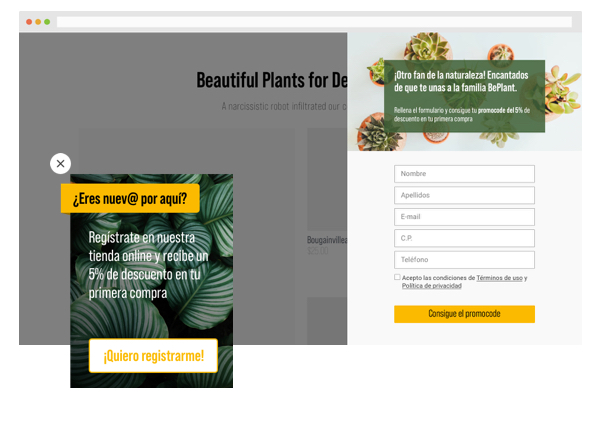The width and height of the screenshot is (600, 421).
Task: Click the green browser window dot
Action: pyautogui.click(x=47, y=21)
